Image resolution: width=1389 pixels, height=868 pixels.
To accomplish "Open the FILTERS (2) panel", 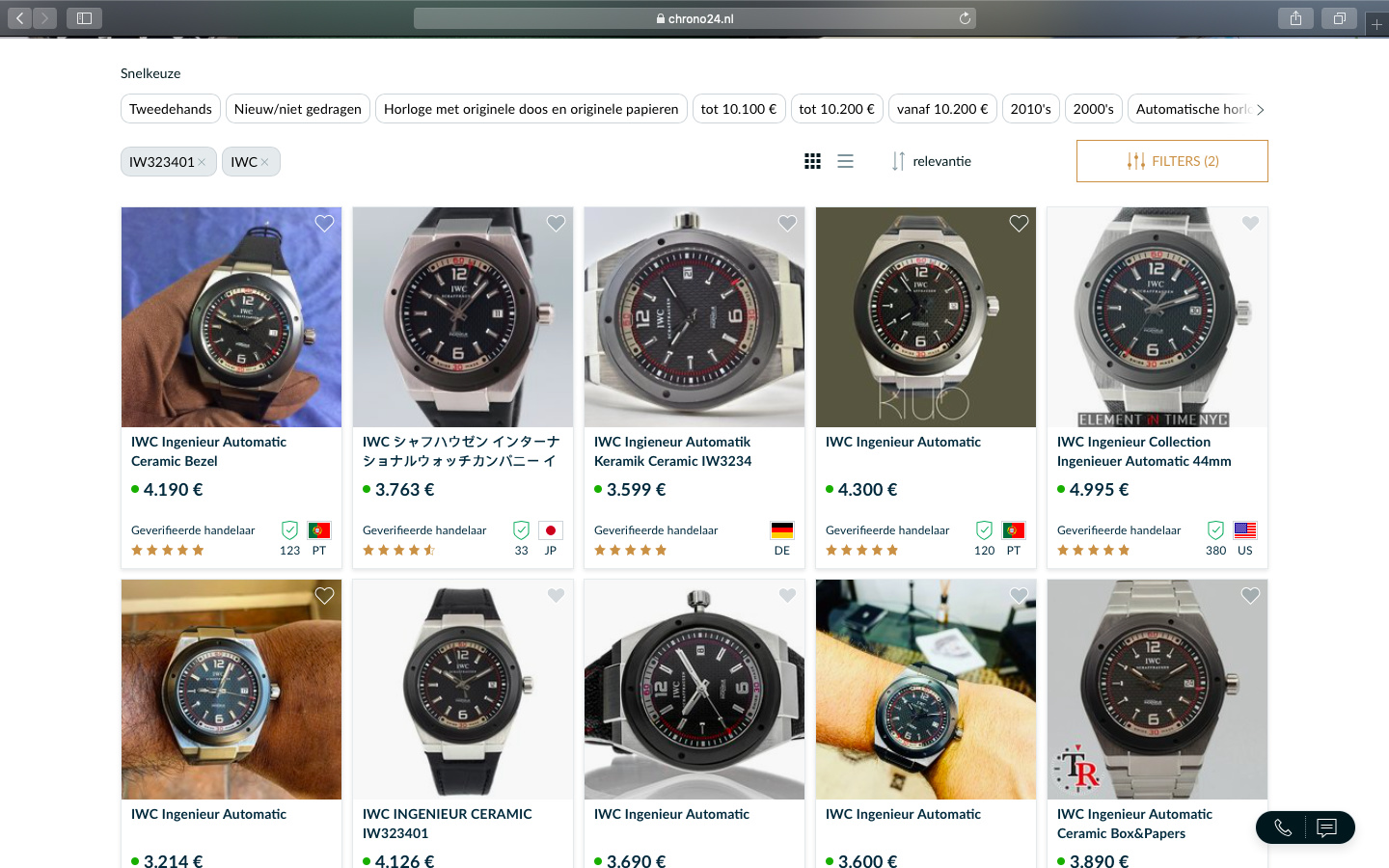I will coord(1172,161).
